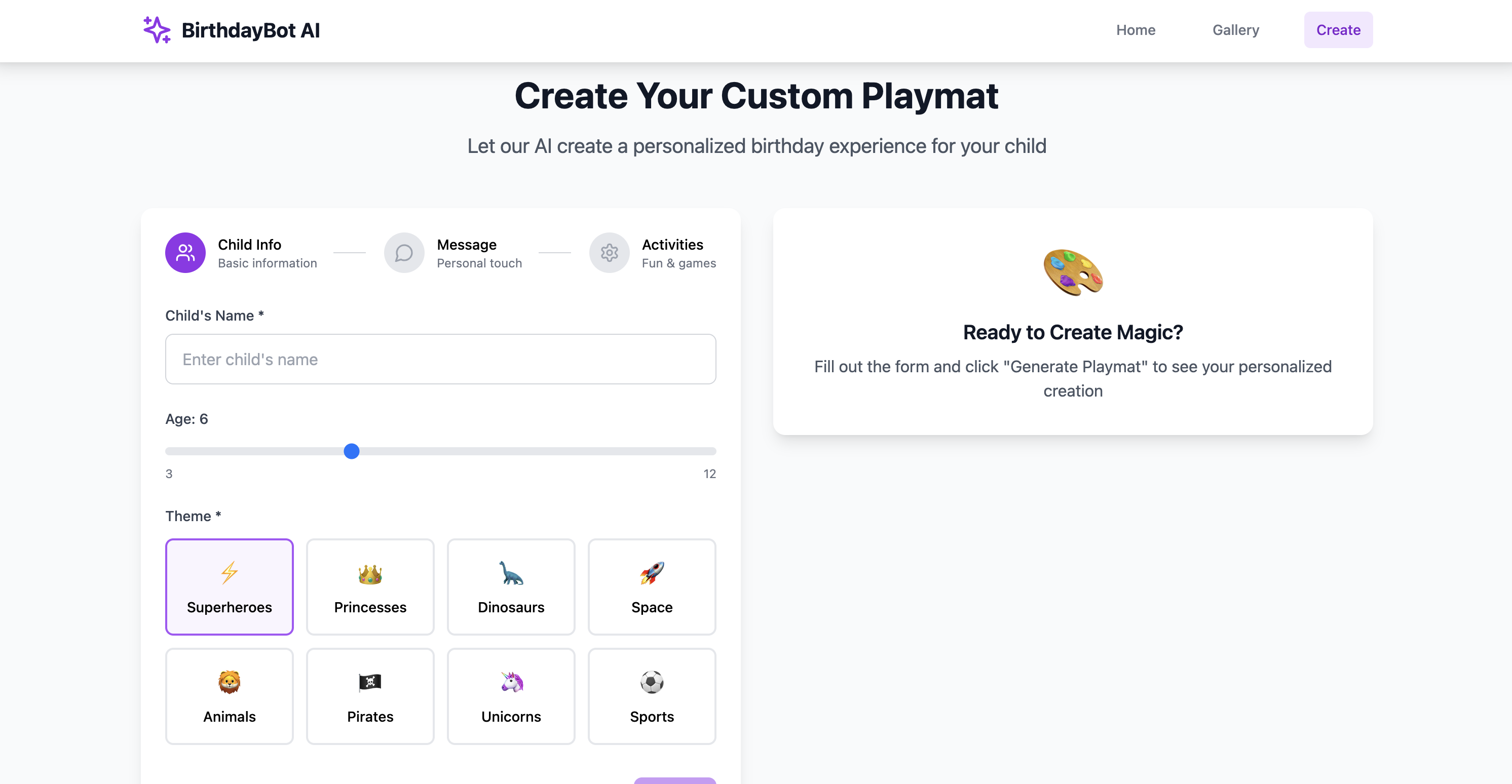Select the Superheroes theme option
Viewport: 1512px width, 784px height.
point(229,587)
